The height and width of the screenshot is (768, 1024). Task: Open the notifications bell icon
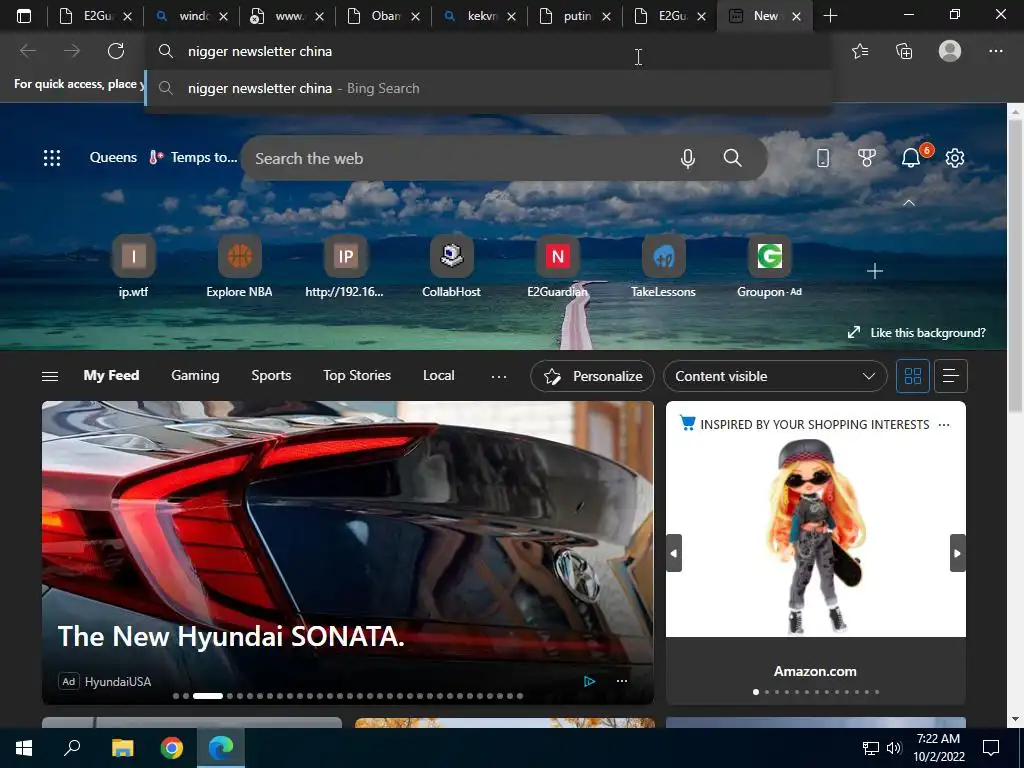click(911, 158)
